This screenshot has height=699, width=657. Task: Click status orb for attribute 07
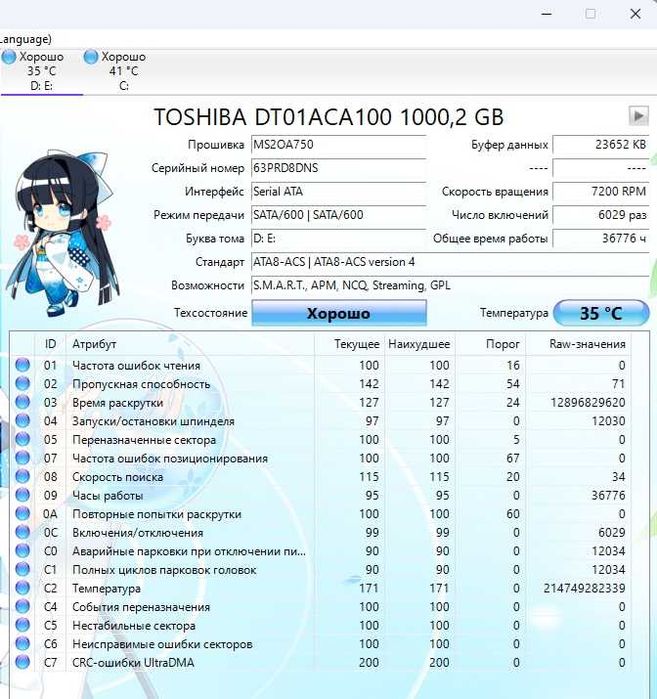[x=23, y=458]
